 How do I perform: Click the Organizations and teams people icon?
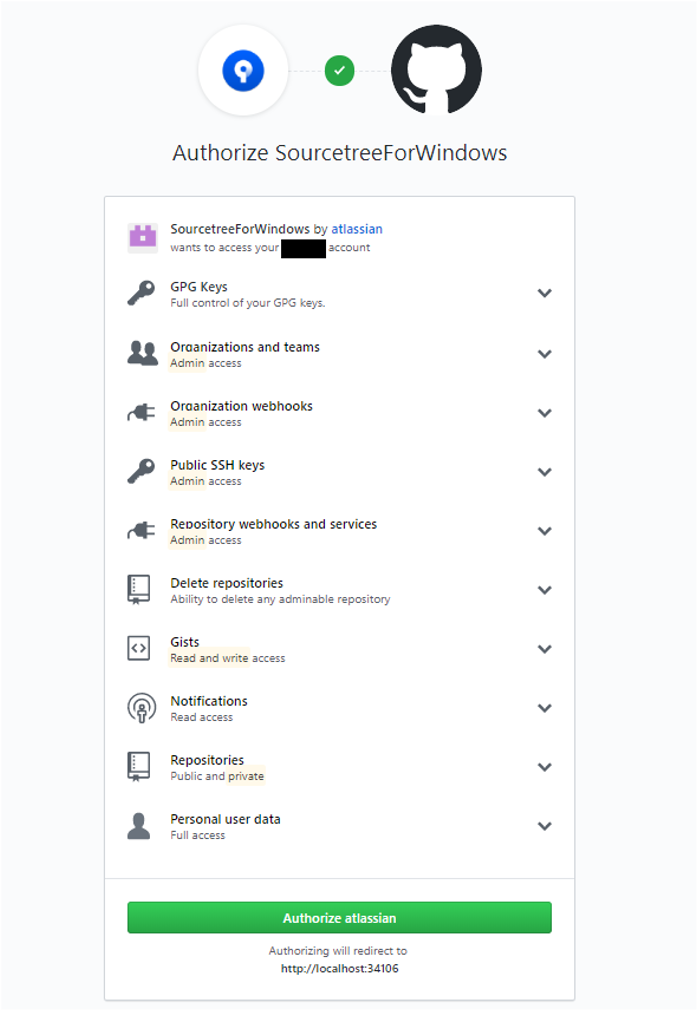142,353
